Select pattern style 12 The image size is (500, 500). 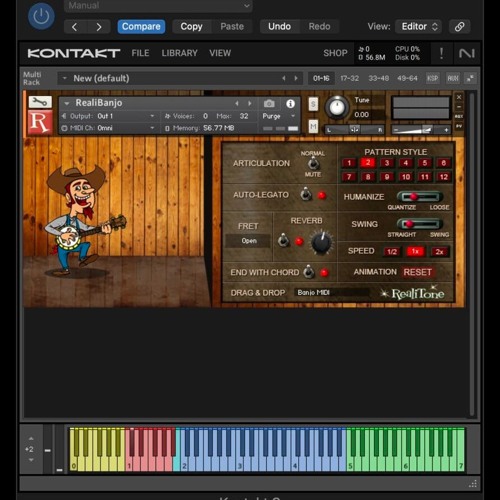pyautogui.click(x=443, y=177)
